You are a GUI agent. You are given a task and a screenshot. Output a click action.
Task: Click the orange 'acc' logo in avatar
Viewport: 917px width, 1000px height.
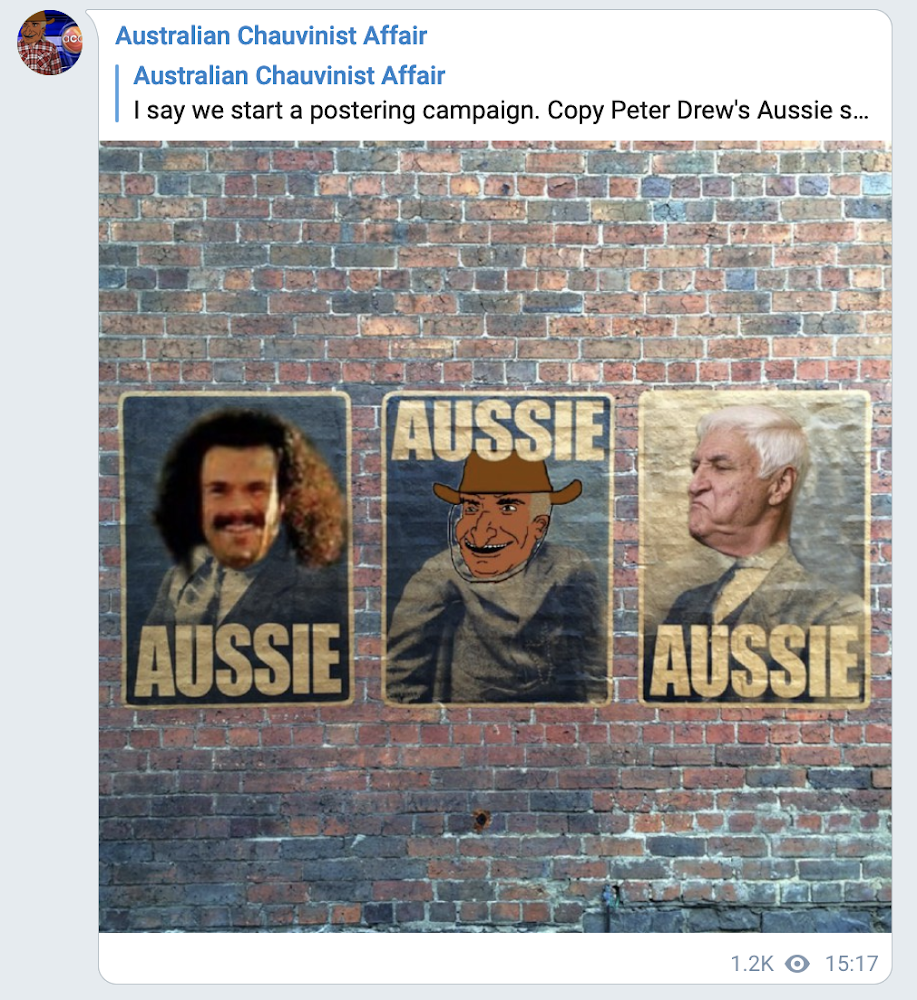(71, 39)
